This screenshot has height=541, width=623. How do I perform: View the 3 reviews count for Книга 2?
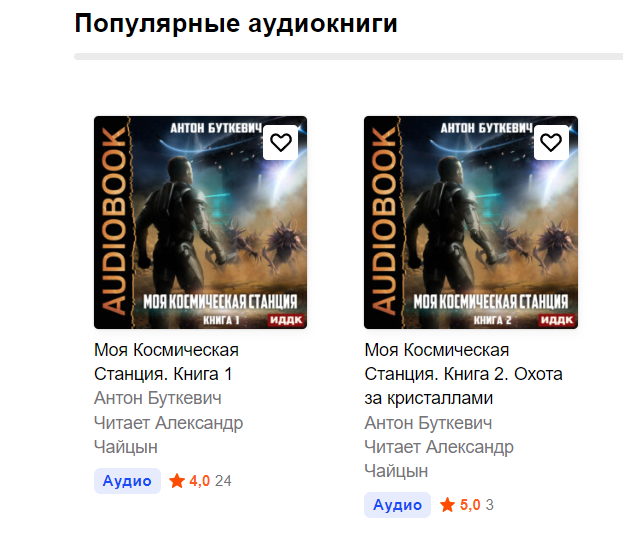[x=490, y=505]
